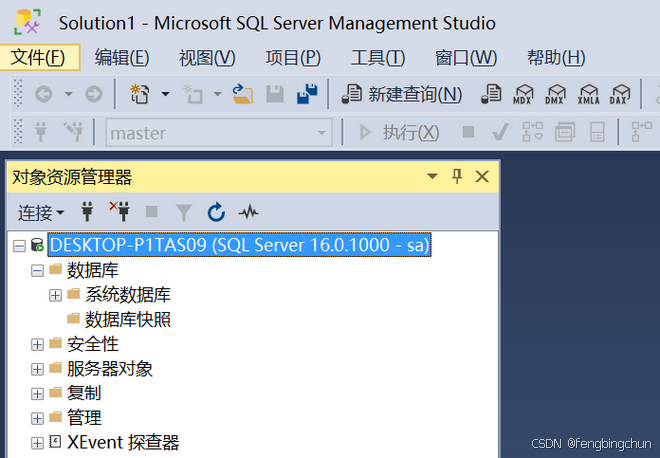Screen dimensions: 660x458
Task: Select the 数据库快照 tree item
Action: pyautogui.click(x=128, y=320)
